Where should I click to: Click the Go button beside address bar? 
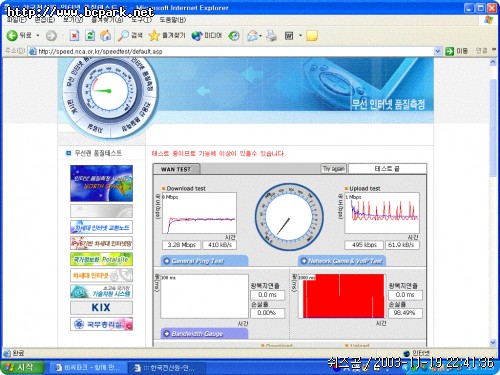[x=456, y=51]
